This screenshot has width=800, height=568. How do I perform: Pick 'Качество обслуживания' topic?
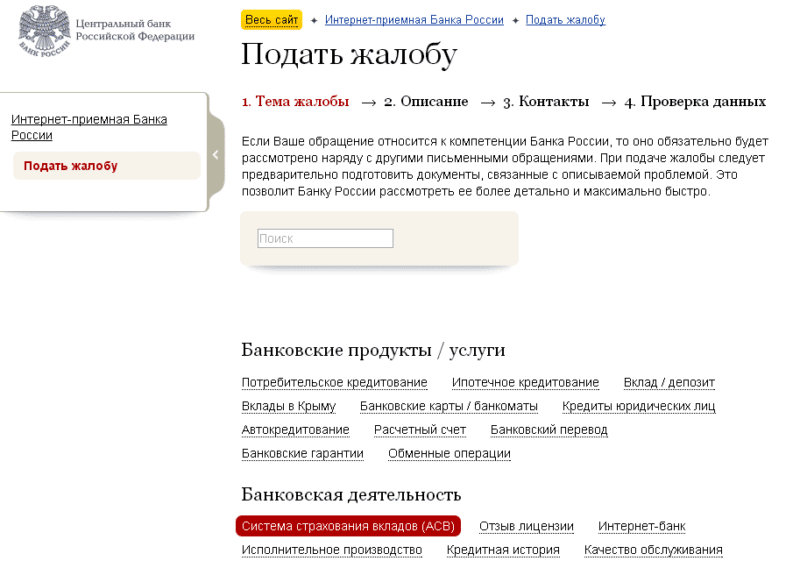[653, 550]
